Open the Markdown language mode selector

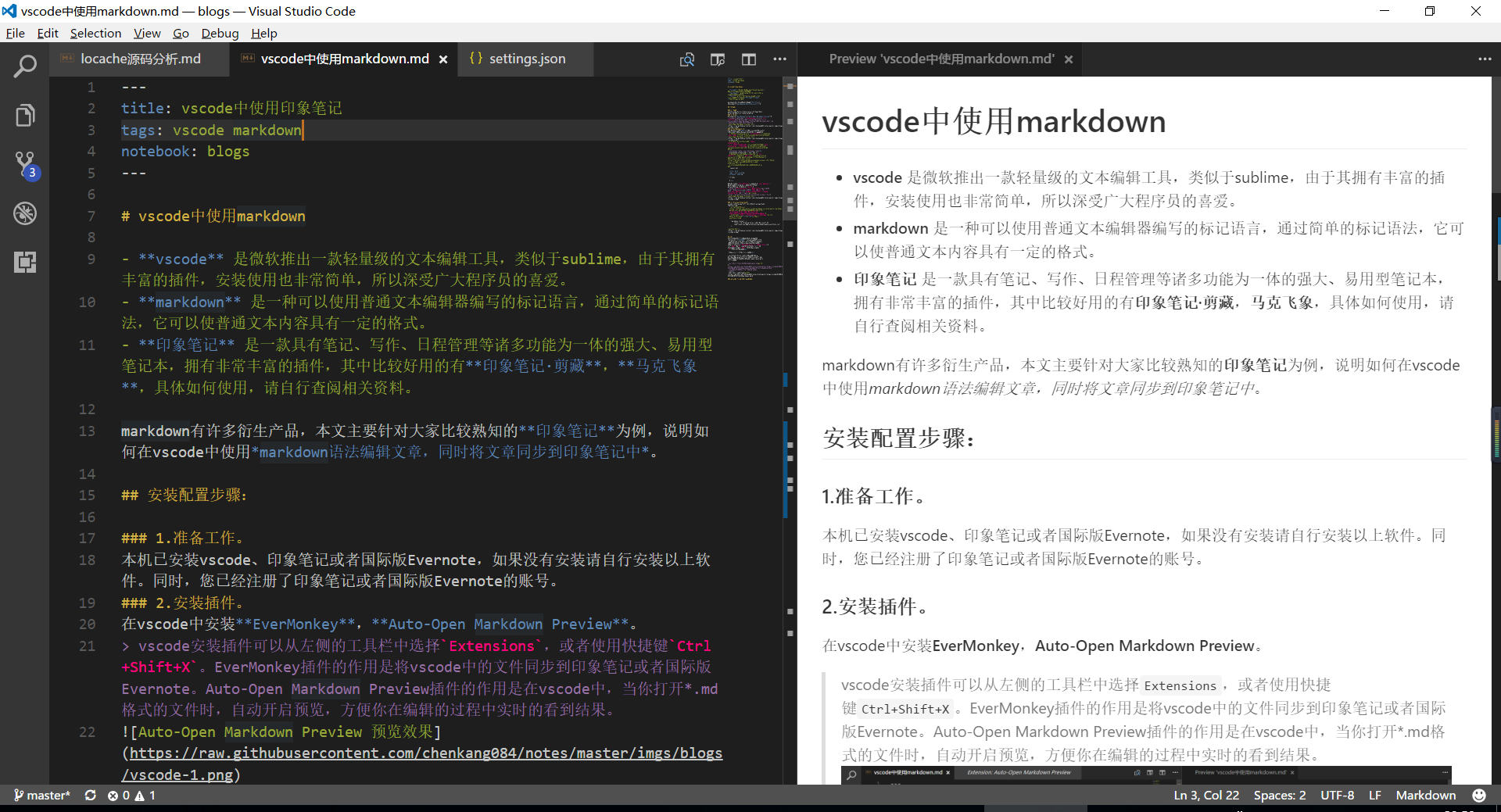click(1426, 795)
